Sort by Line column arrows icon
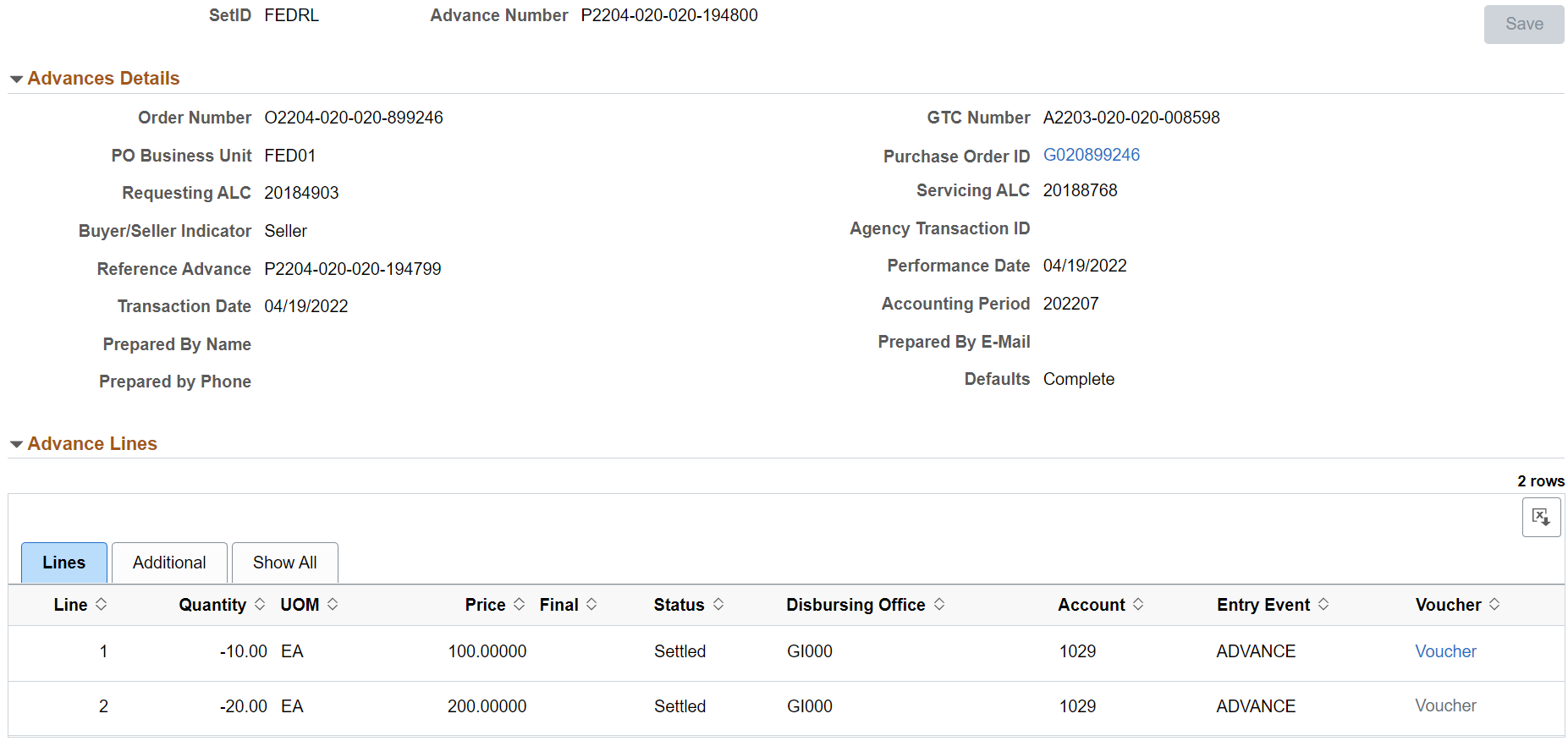1568x741 pixels. click(x=101, y=604)
